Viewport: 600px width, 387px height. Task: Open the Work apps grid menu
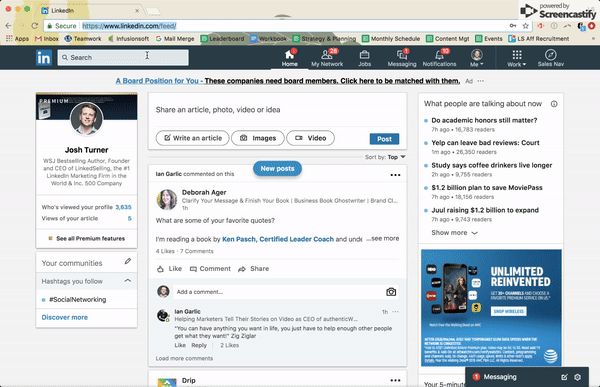pos(517,58)
